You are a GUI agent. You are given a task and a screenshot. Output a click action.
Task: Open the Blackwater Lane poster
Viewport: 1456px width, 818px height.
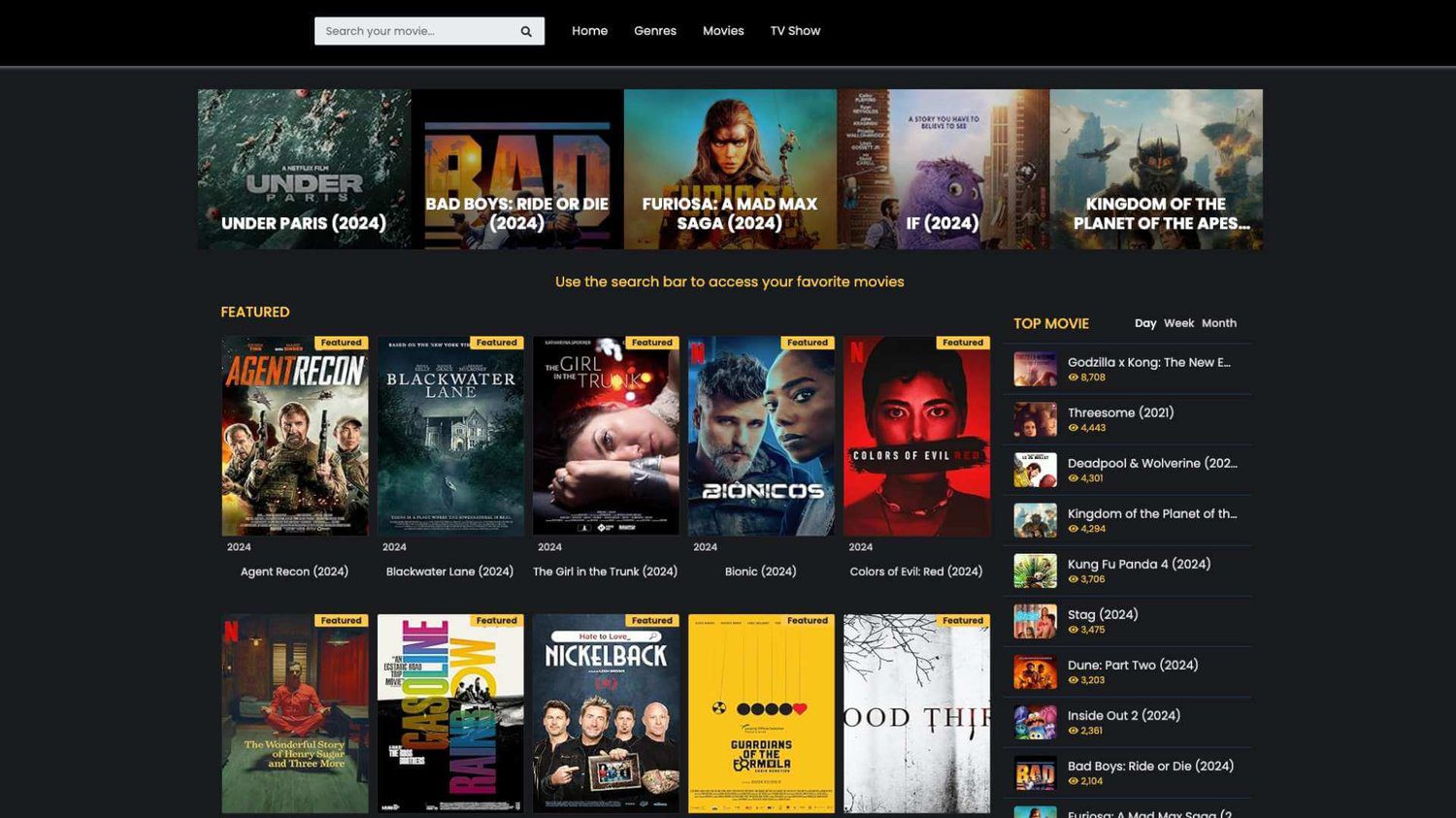[450, 436]
